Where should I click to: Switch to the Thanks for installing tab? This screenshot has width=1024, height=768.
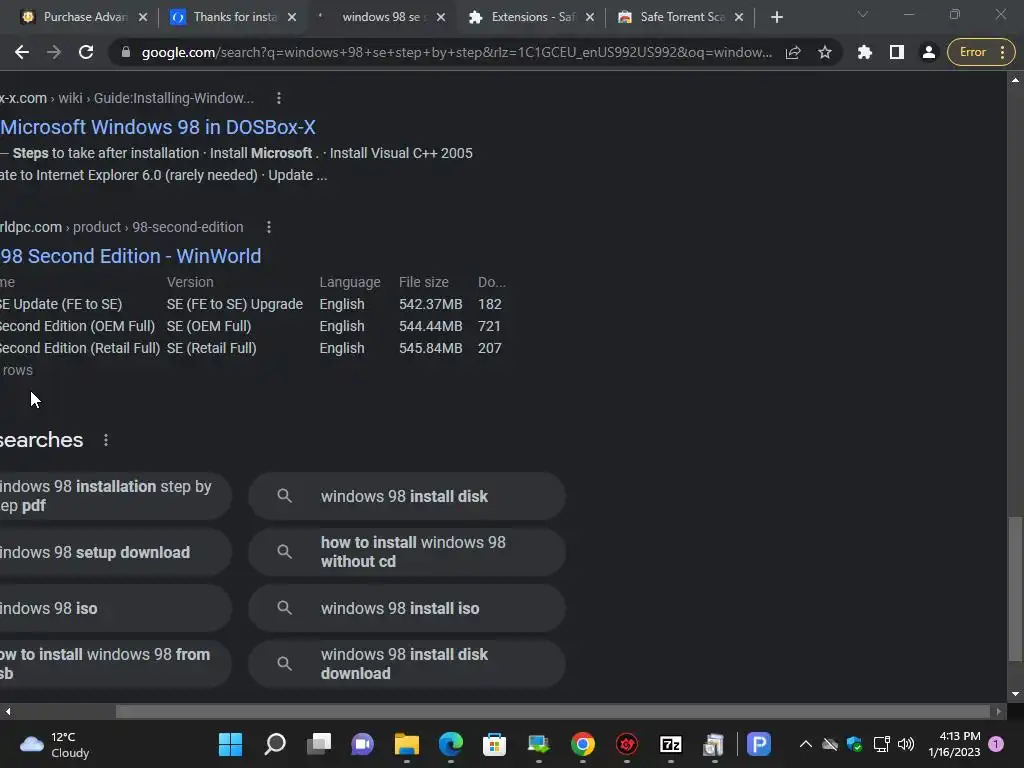click(x=233, y=17)
